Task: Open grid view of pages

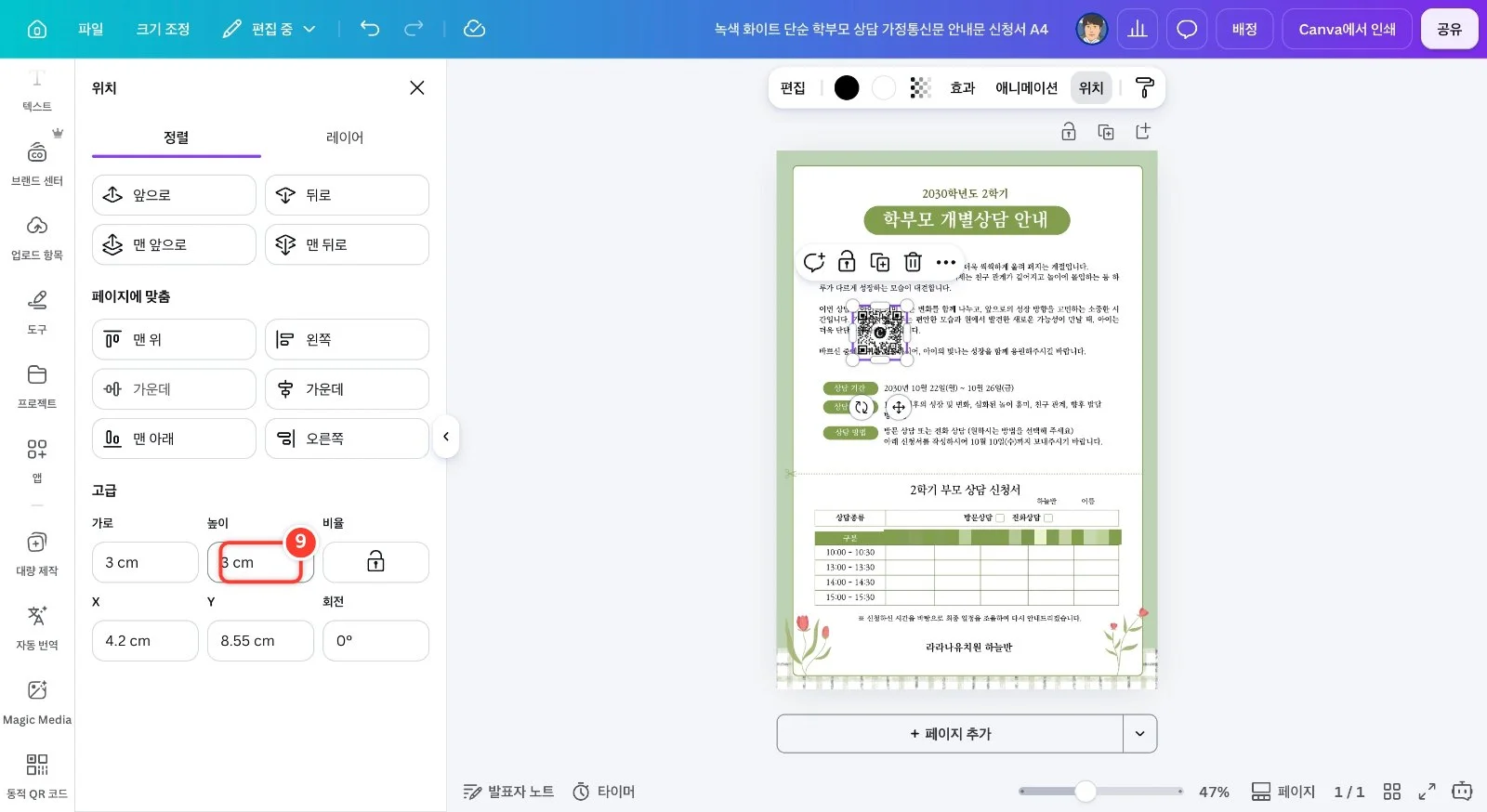Action: [1391, 792]
